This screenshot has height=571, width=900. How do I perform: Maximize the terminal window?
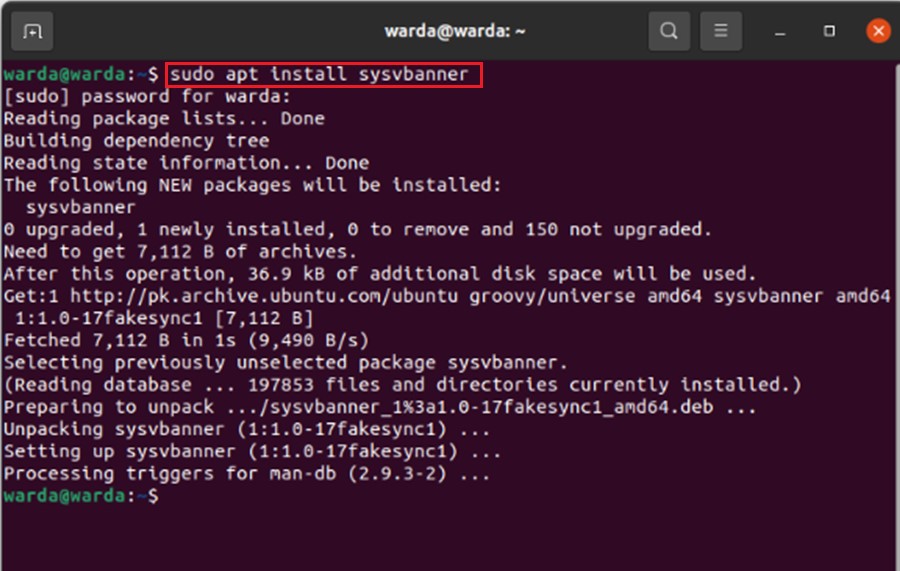point(829,31)
